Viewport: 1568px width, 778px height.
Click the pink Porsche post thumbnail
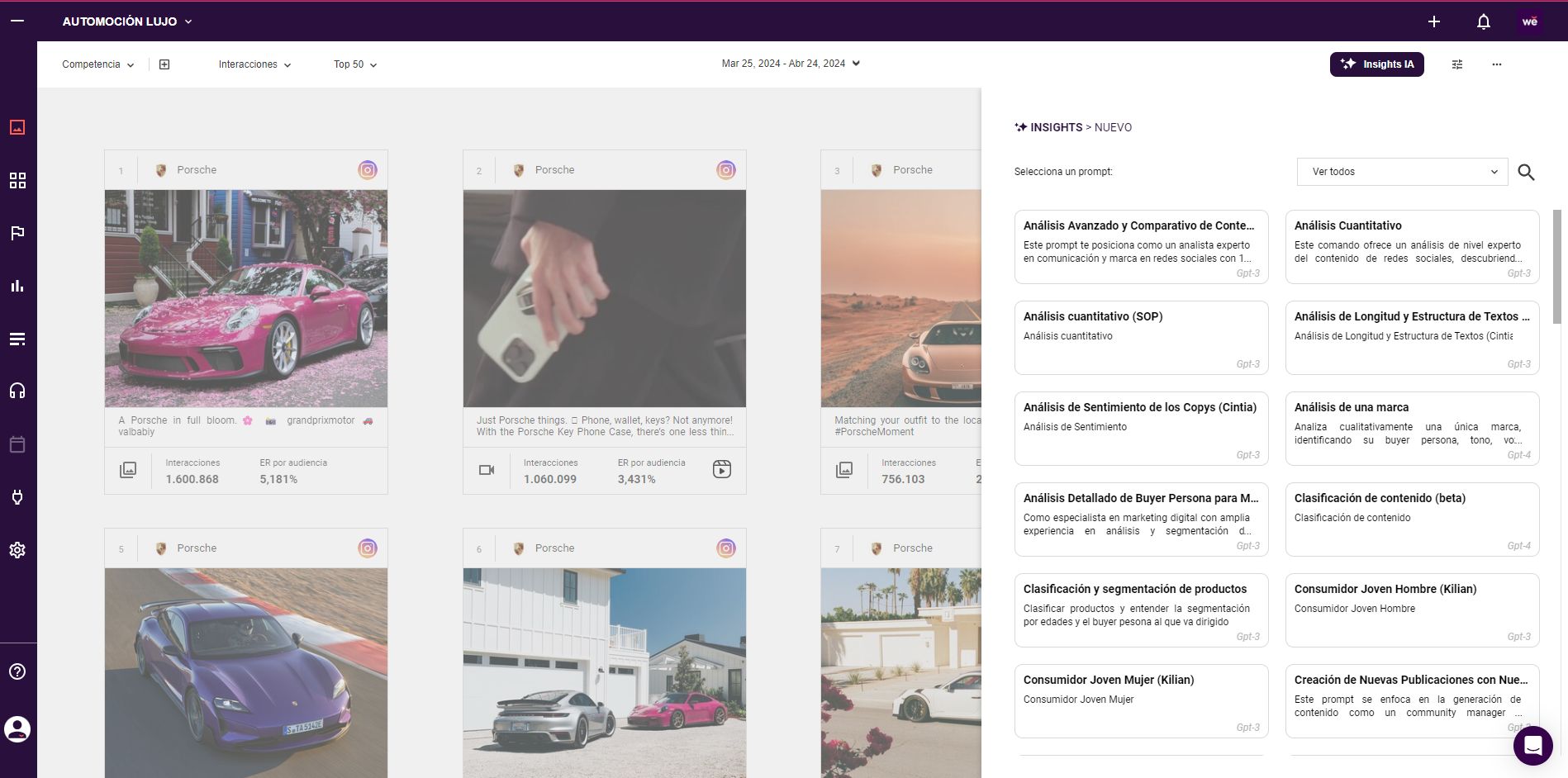[245, 298]
